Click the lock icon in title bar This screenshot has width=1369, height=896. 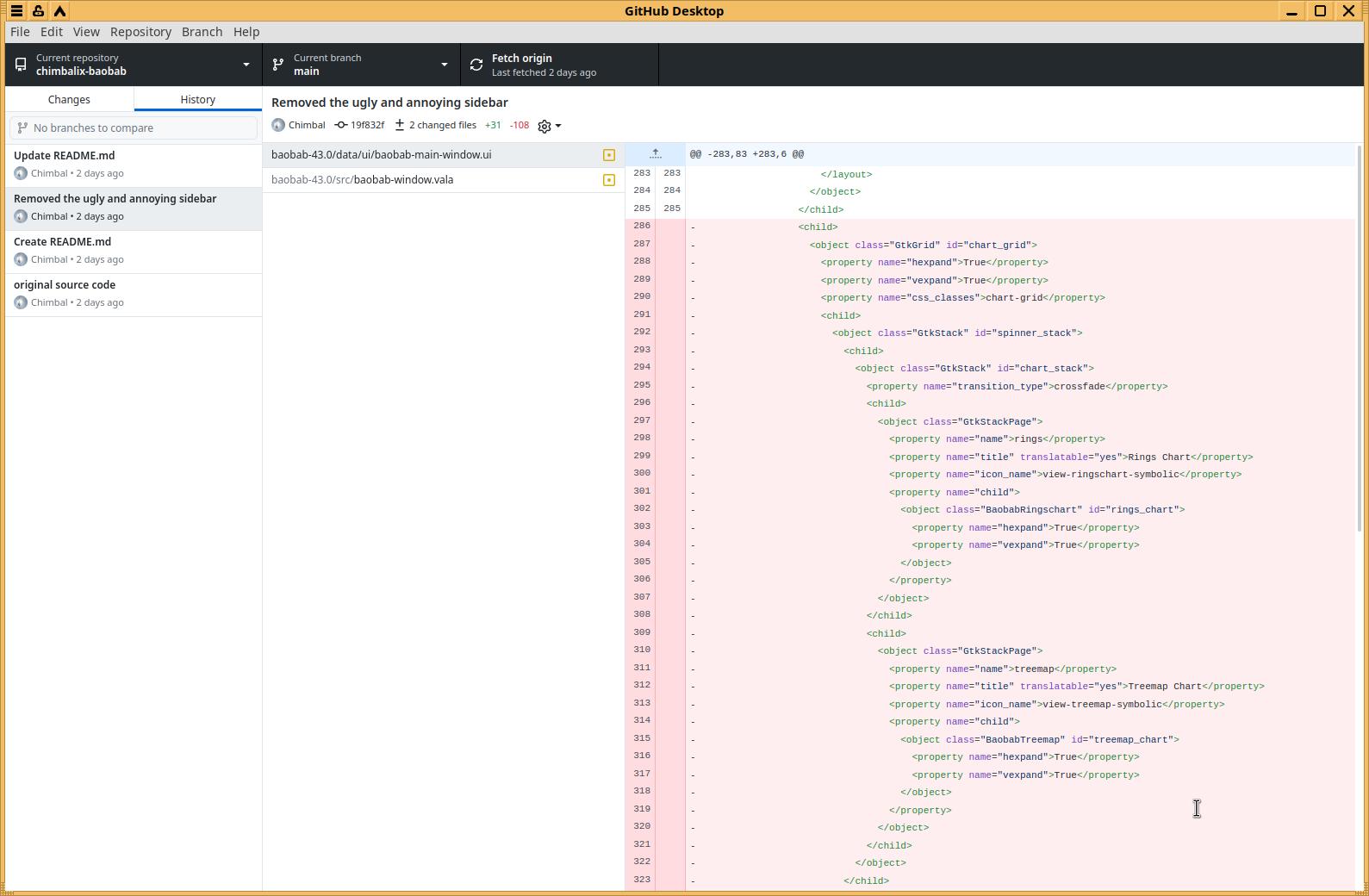[x=38, y=11]
